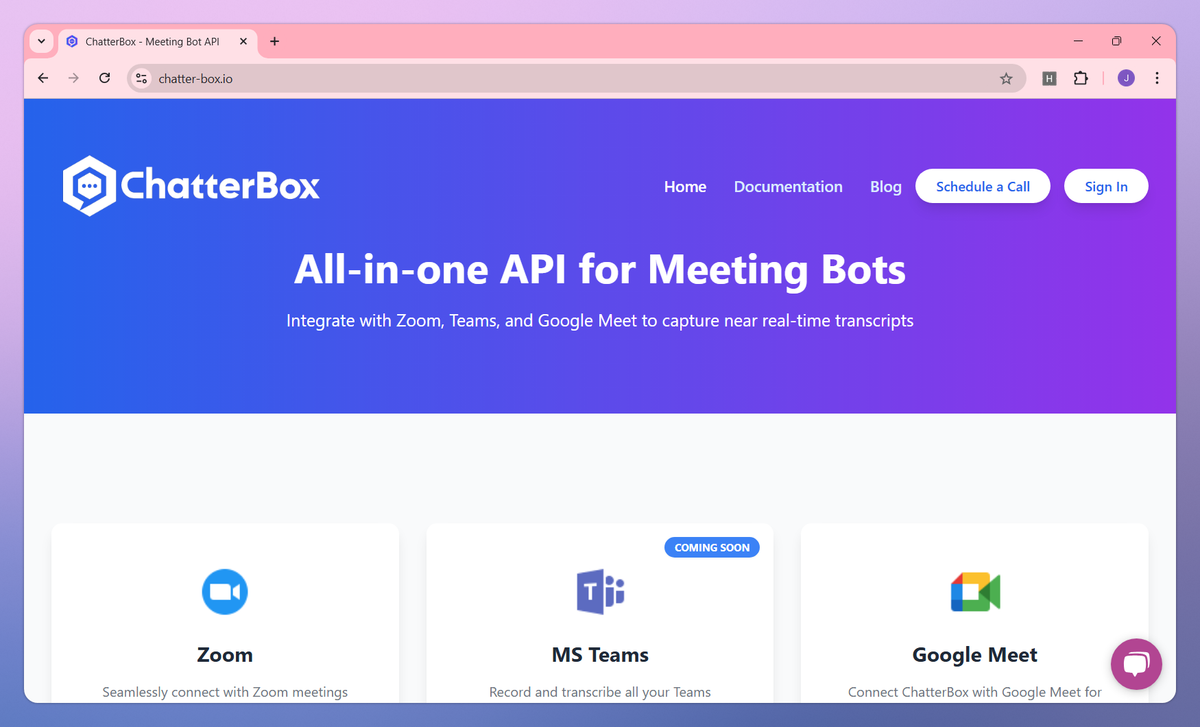Open the chat widget bubble icon

tap(1137, 664)
